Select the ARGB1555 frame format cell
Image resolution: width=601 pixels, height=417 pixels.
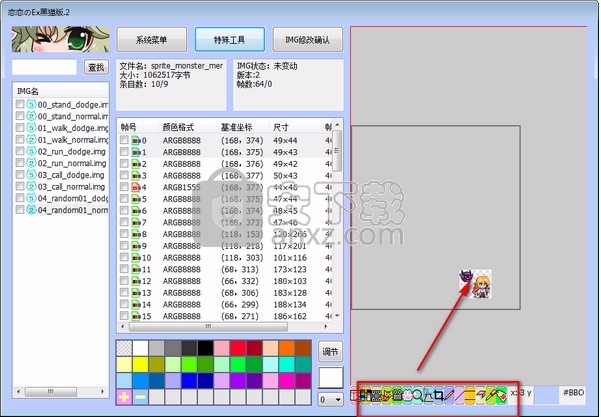click(182, 187)
